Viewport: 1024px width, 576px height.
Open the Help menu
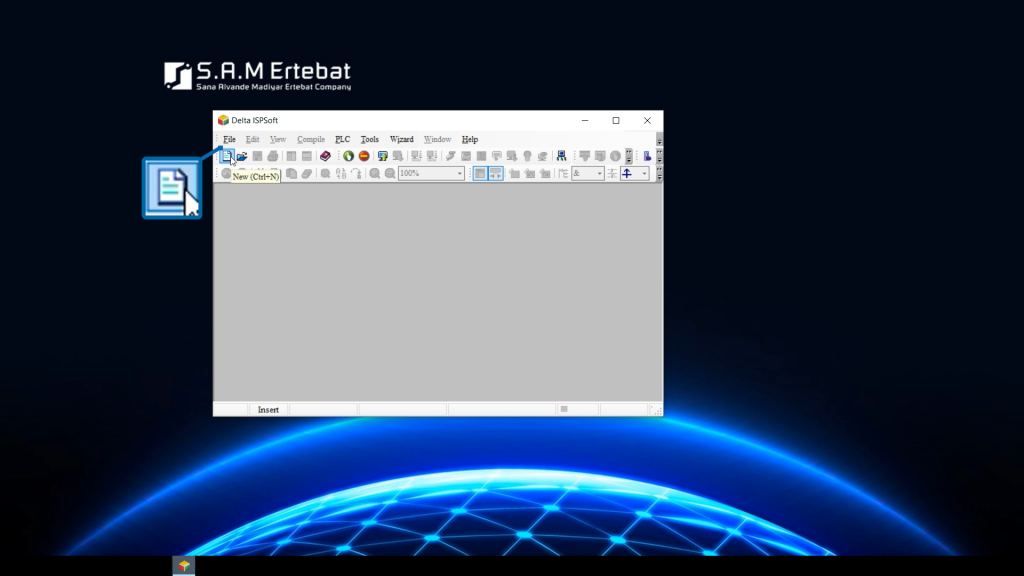(470, 139)
